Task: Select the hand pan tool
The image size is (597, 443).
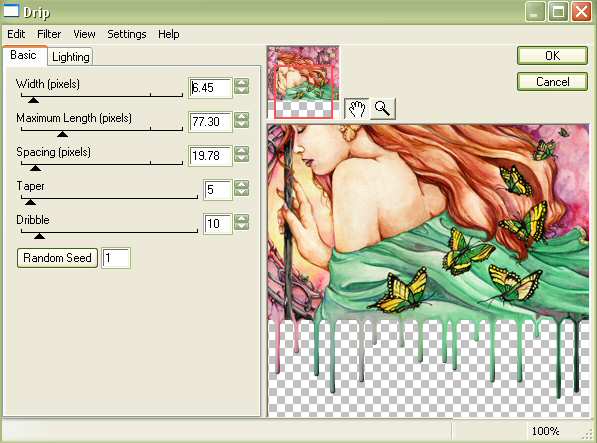Action: [357, 109]
